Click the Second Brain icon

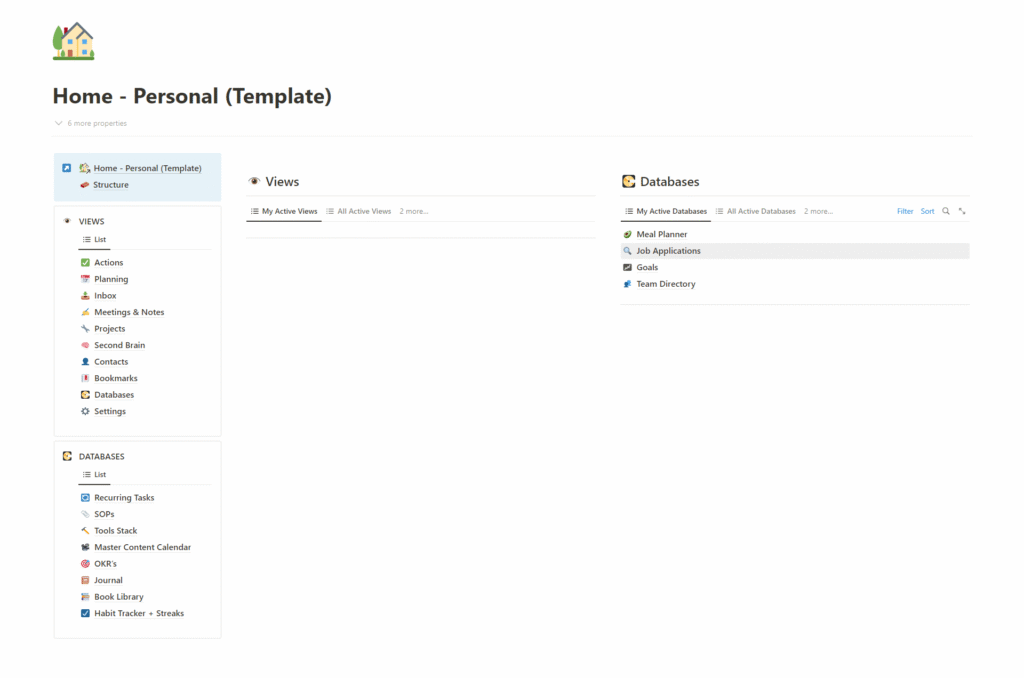point(85,345)
